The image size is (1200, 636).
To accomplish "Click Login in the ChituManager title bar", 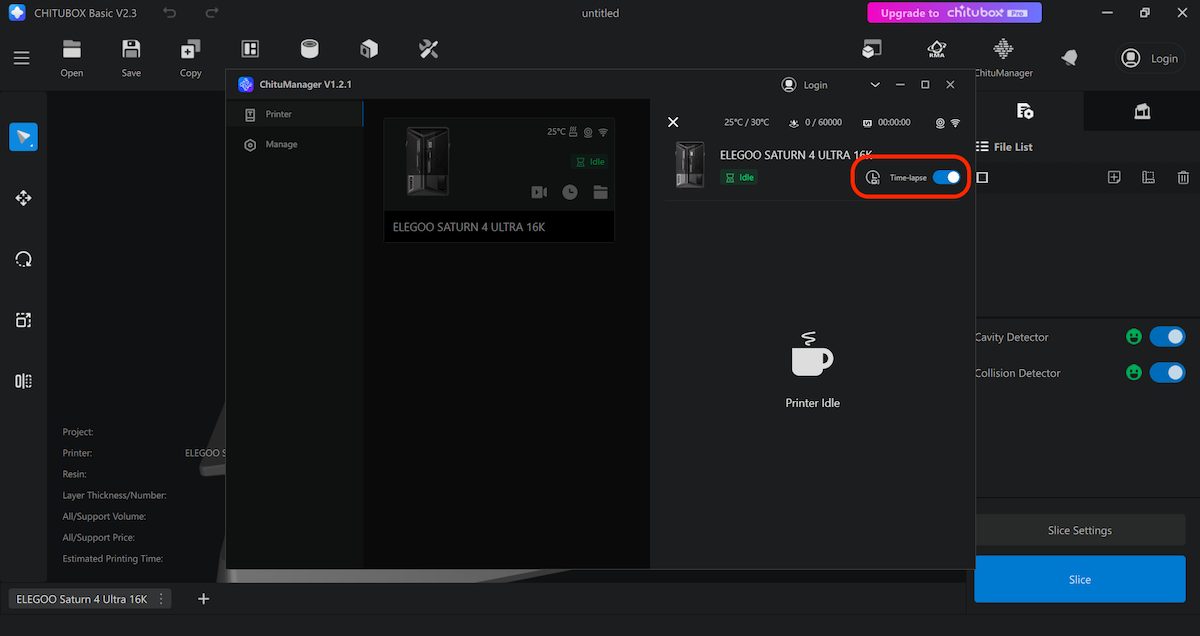I will point(805,85).
